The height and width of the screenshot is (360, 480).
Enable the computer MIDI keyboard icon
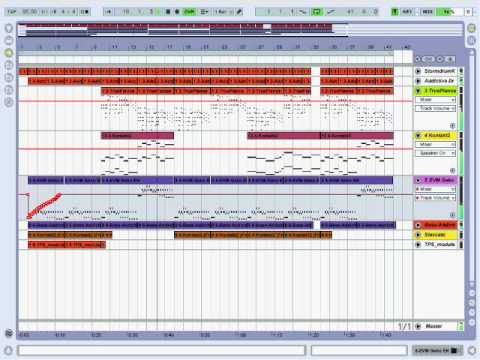click(394, 12)
